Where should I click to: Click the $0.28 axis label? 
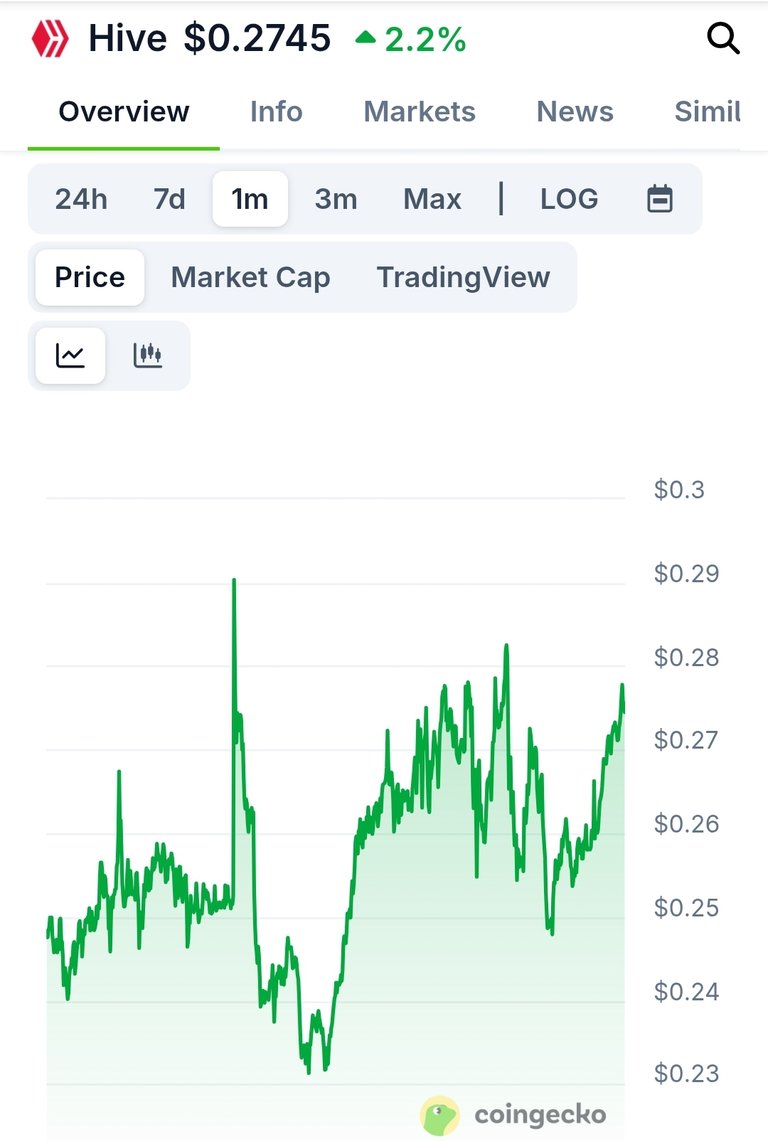pos(686,657)
